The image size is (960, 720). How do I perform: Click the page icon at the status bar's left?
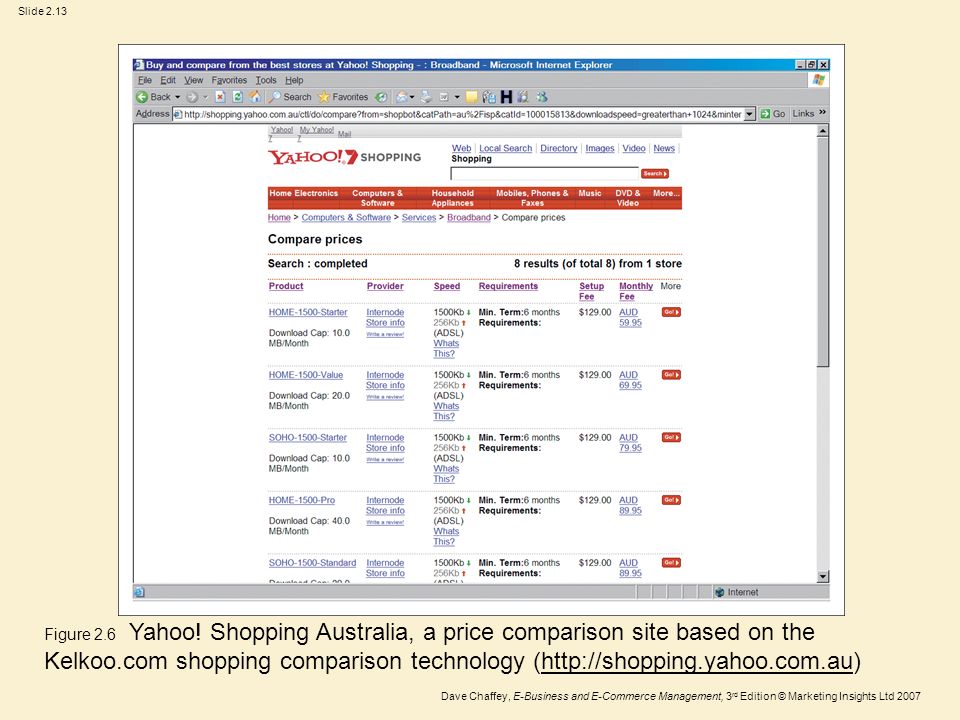click(139, 592)
